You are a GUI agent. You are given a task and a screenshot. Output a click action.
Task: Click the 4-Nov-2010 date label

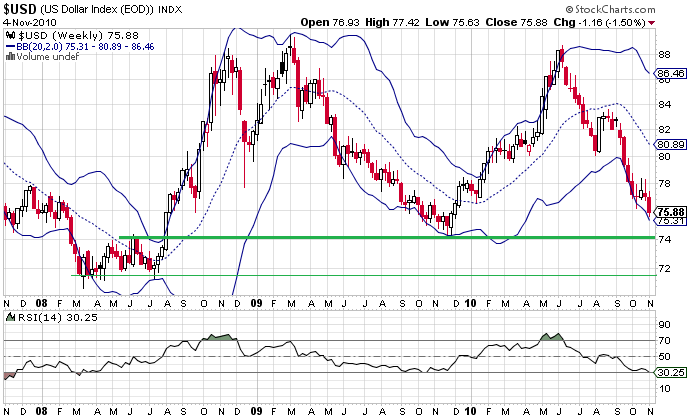pos(27,22)
